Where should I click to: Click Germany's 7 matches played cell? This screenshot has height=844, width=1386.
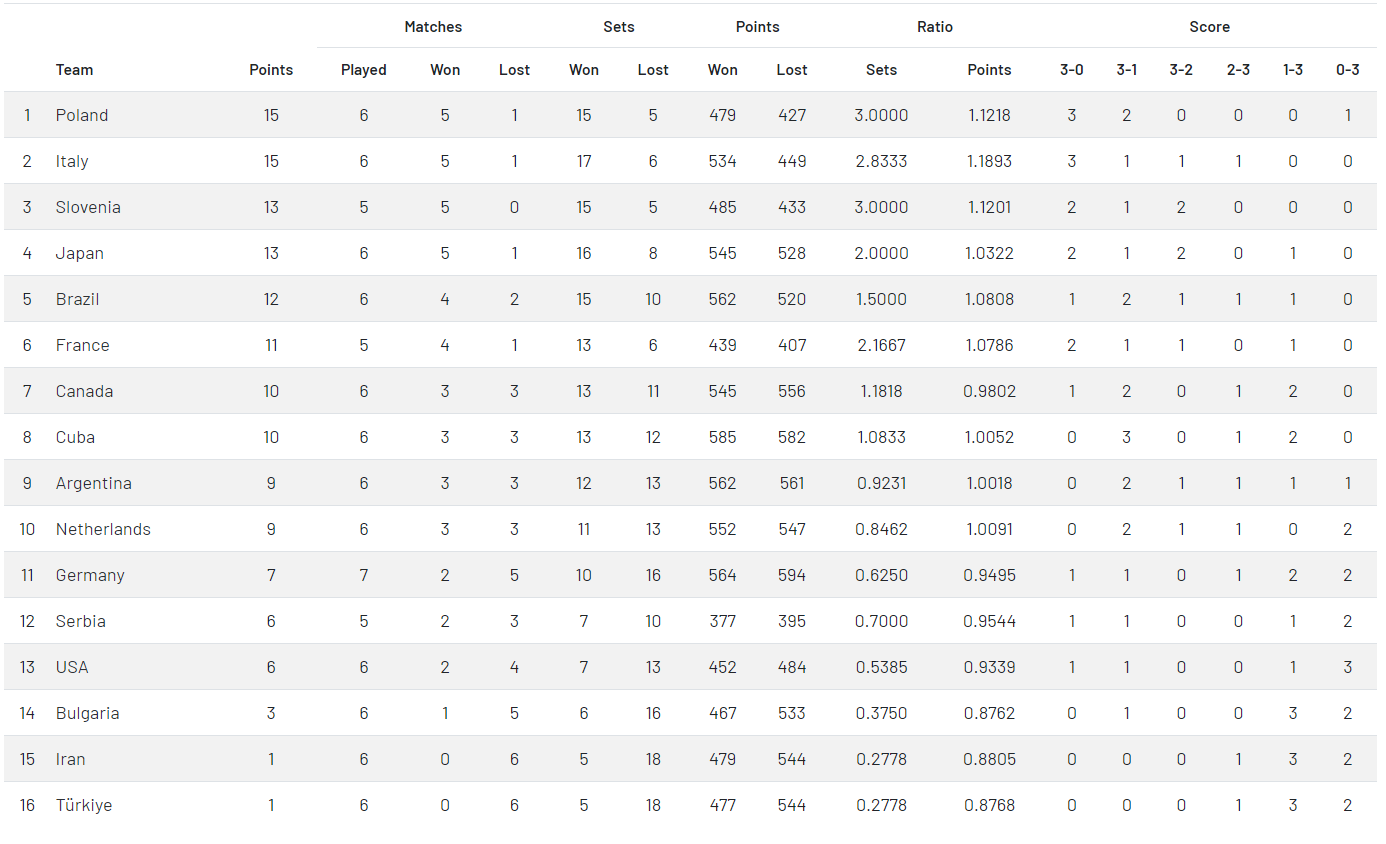(x=364, y=575)
